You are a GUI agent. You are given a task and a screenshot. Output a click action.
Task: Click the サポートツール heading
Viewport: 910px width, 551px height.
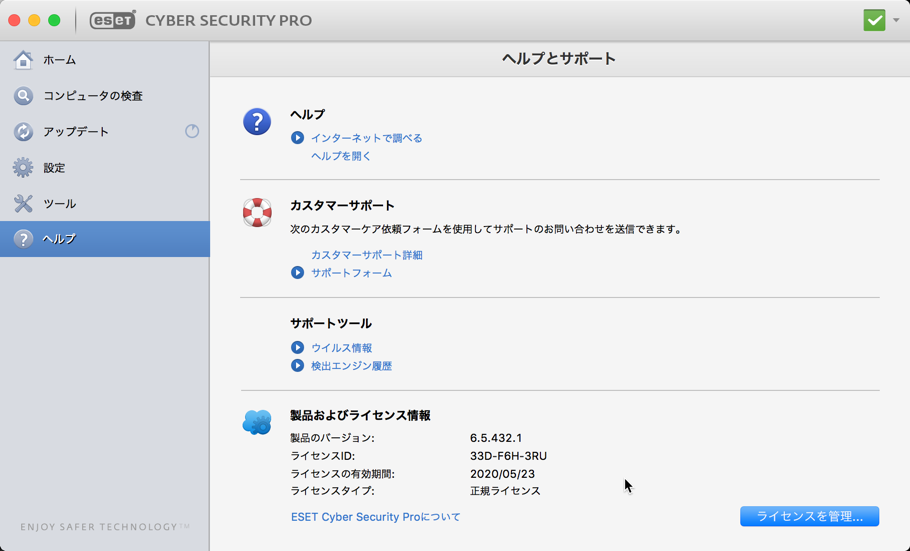click(331, 323)
